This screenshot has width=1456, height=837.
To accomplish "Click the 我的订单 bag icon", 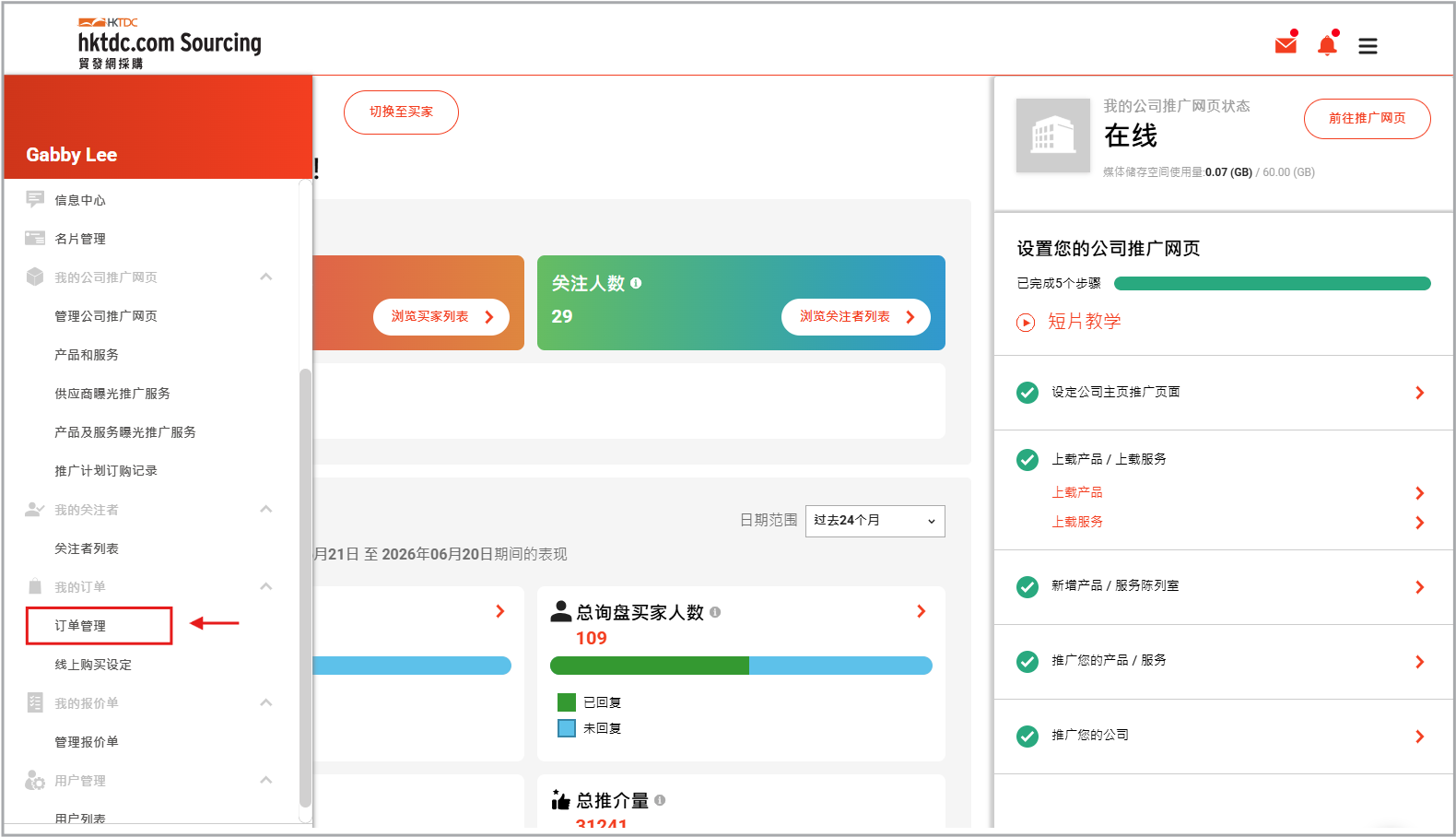I will pyautogui.click(x=35, y=586).
